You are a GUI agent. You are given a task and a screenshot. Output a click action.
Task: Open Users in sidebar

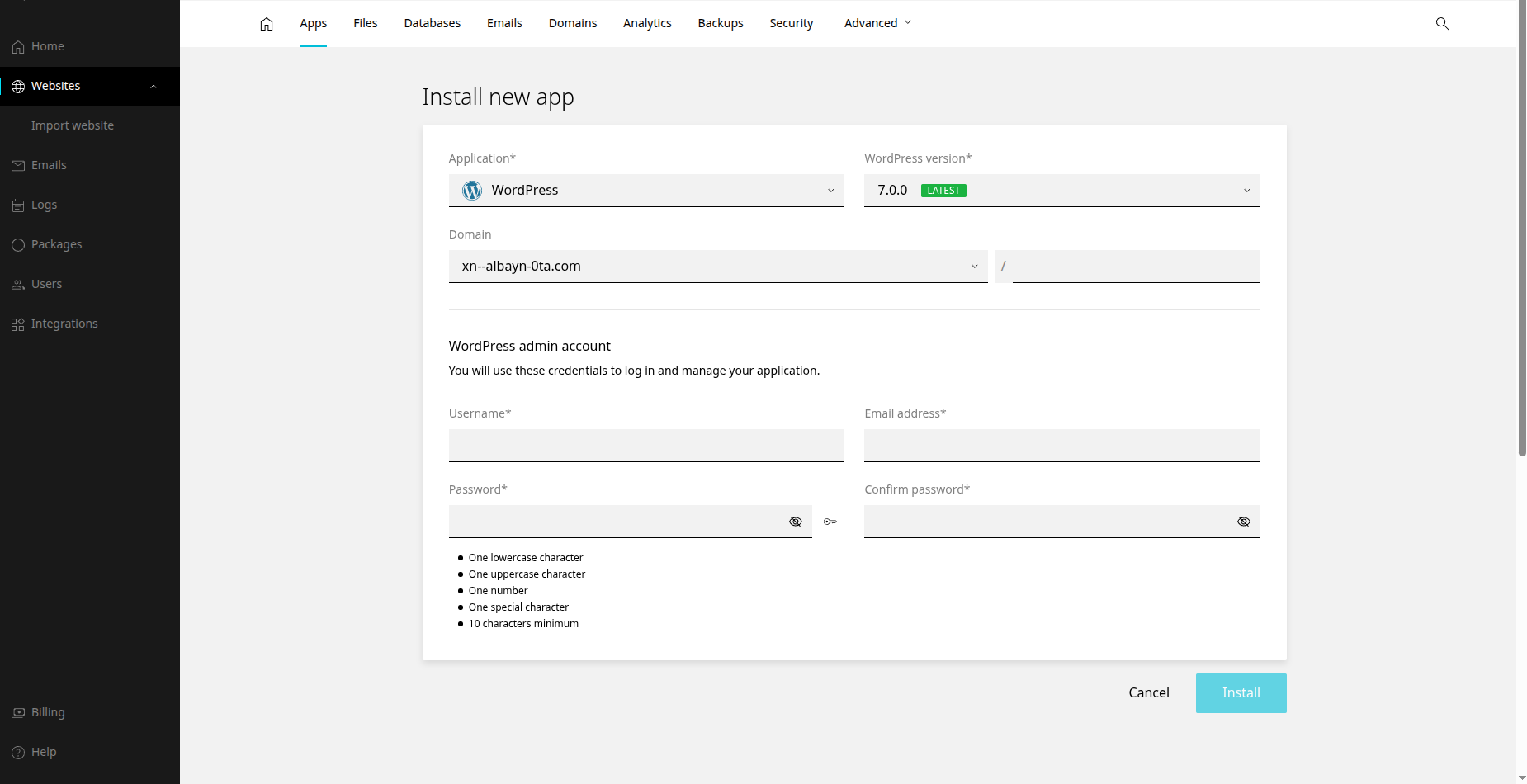47,284
